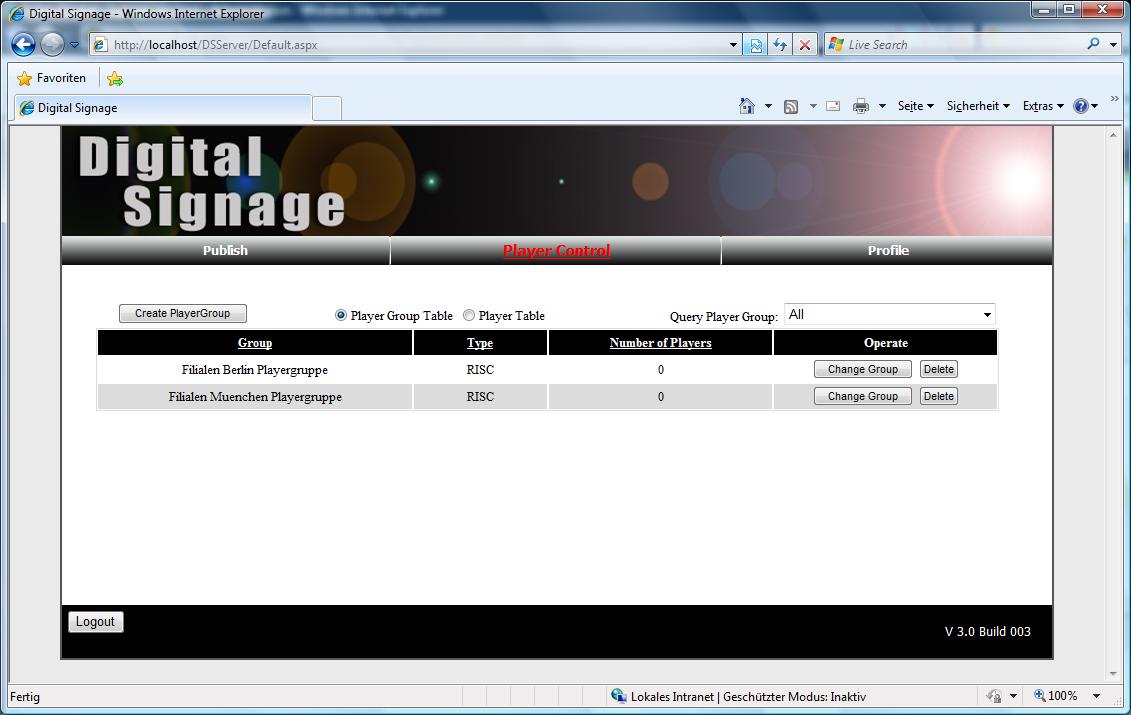The width and height of the screenshot is (1131, 715).
Task: Switch to the Publish tab
Action: click(x=225, y=251)
